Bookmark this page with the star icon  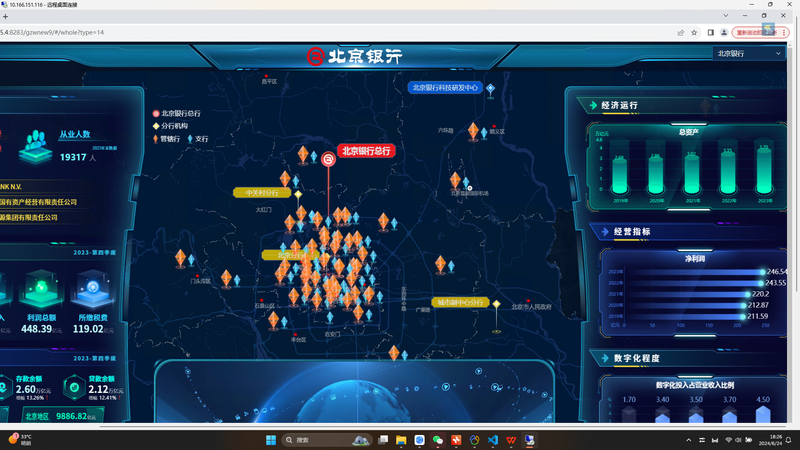tap(694, 33)
